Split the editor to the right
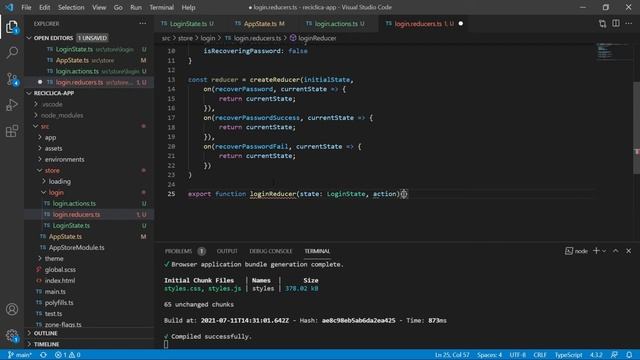 [x=616, y=24]
